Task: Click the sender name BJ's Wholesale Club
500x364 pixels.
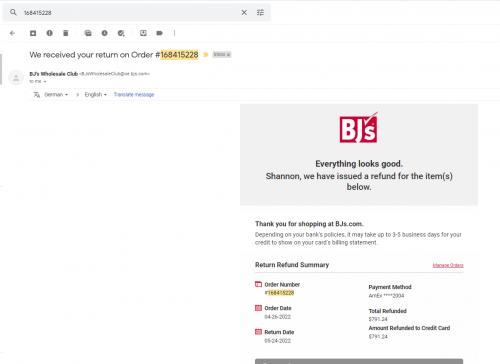Action: click(x=54, y=74)
